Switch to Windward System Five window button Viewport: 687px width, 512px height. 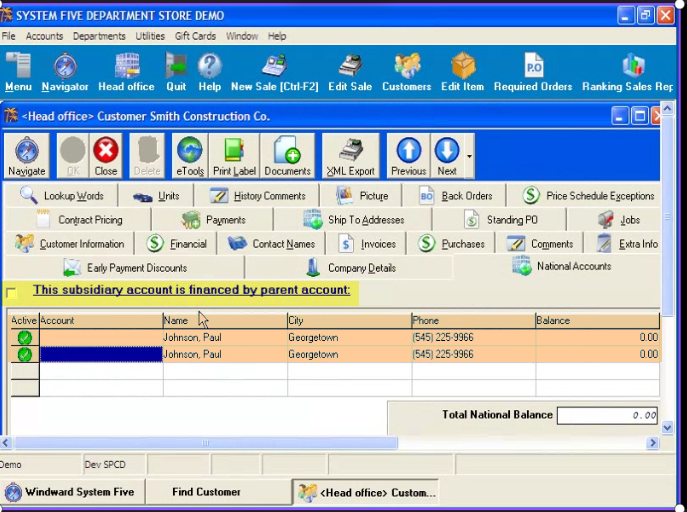72,492
